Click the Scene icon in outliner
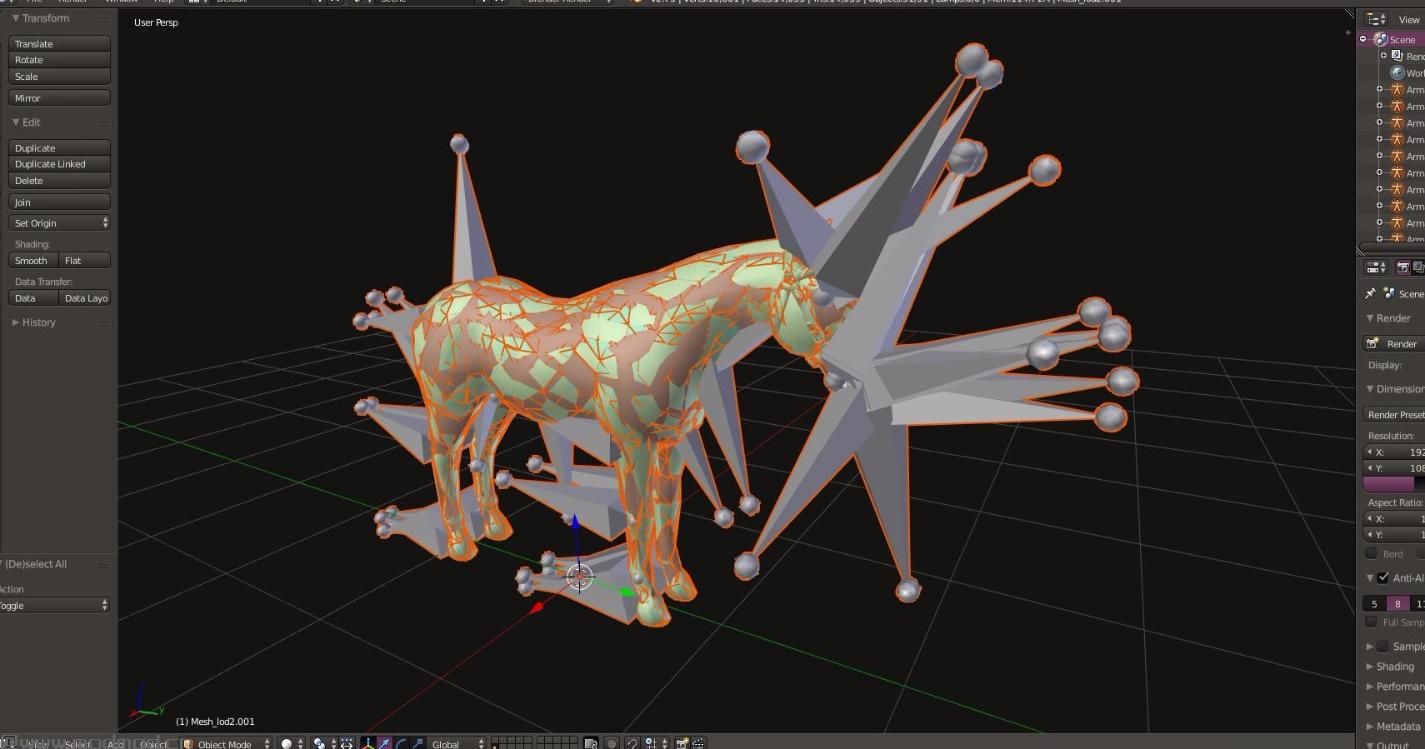Image resolution: width=1425 pixels, height=749 pixels. click(x=1381, y=39)
